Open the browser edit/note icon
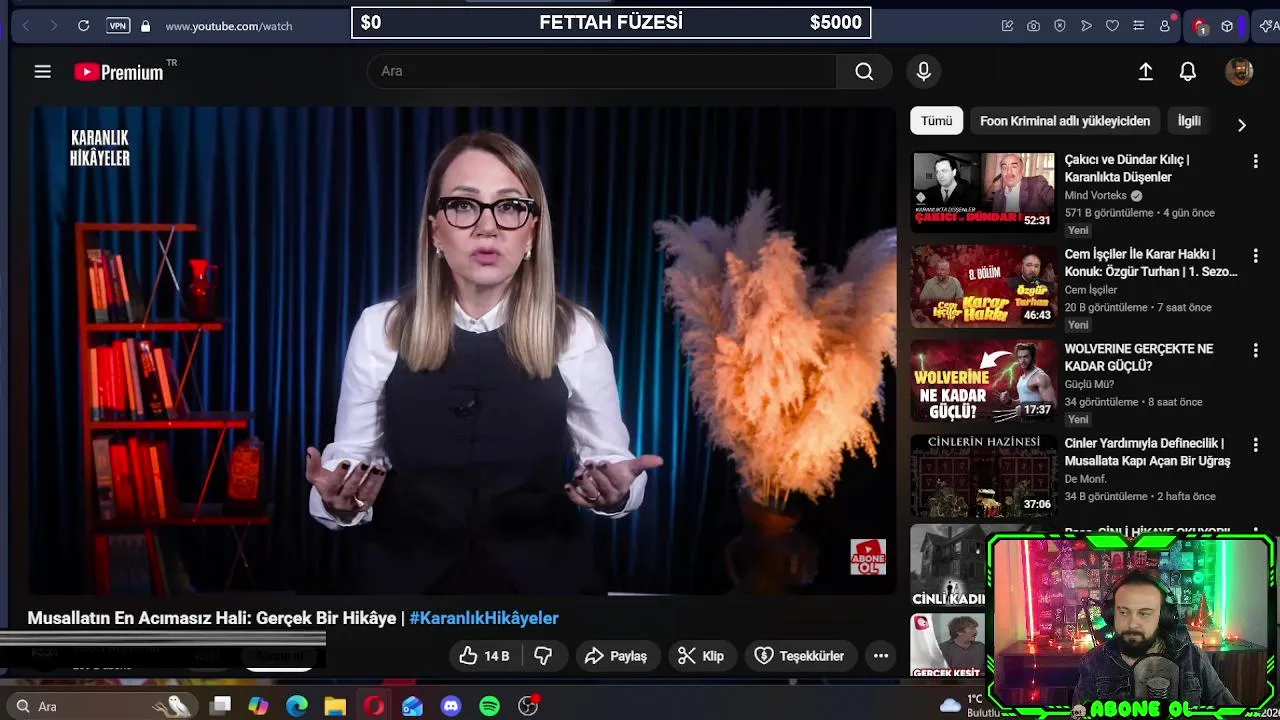This screenshot has height=720, width=1280. [1007, 26]
